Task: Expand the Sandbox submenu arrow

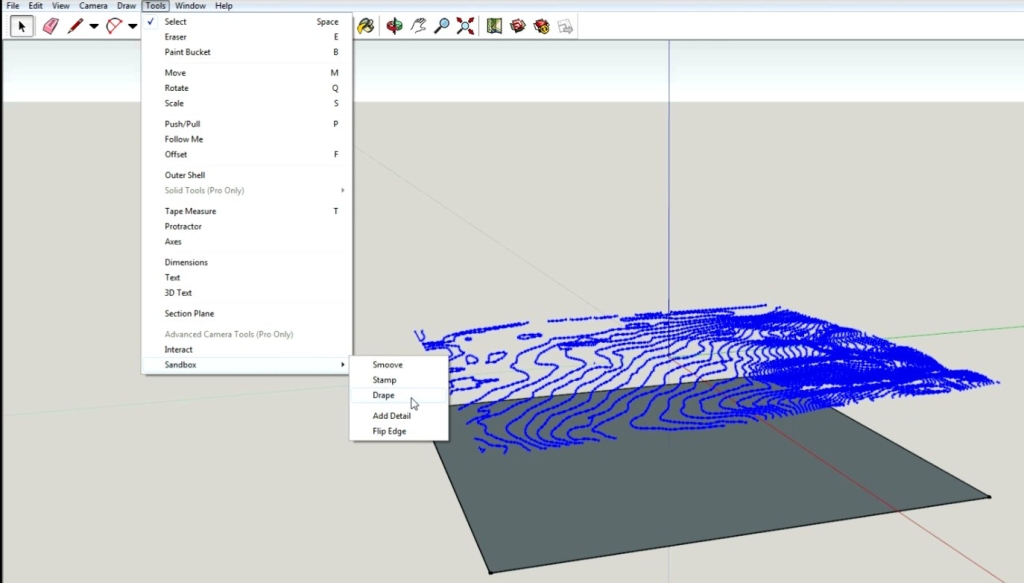Action: coord(342,365)
